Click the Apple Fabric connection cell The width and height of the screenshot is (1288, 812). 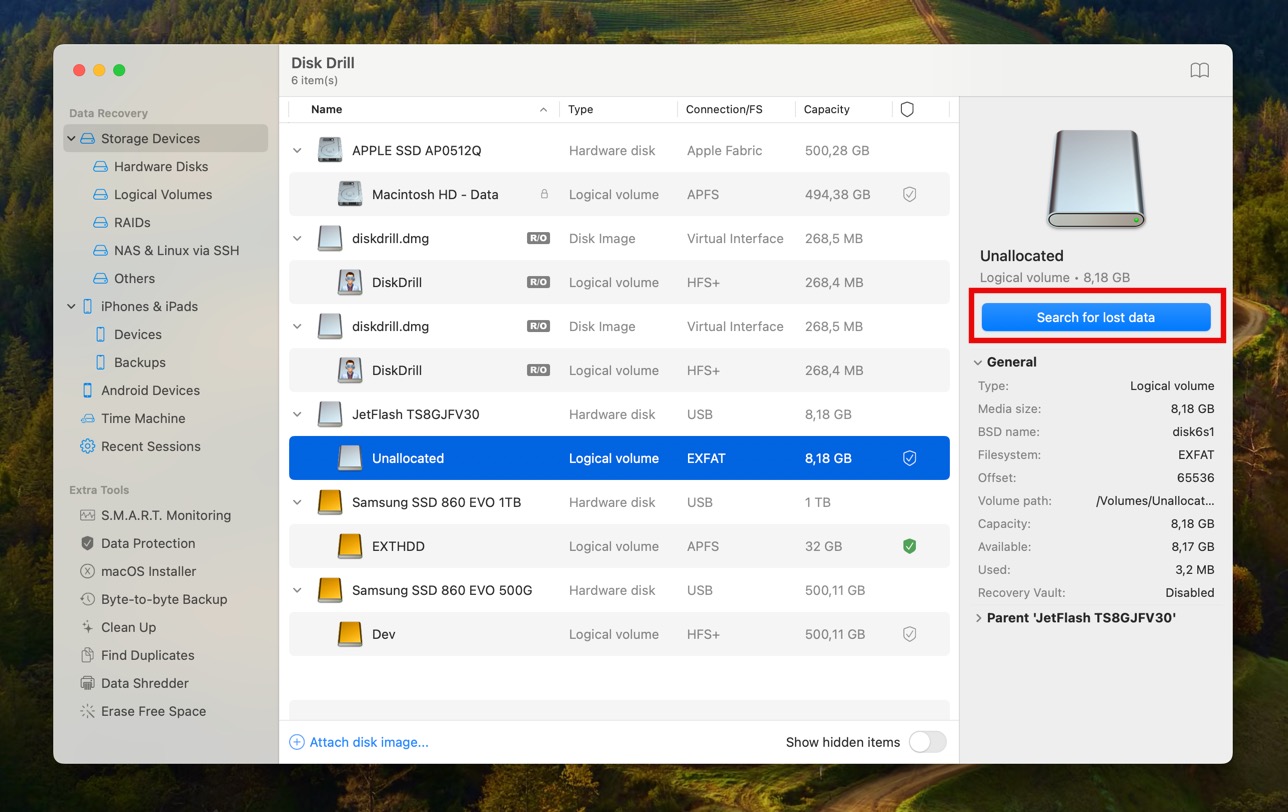point(724,150)
